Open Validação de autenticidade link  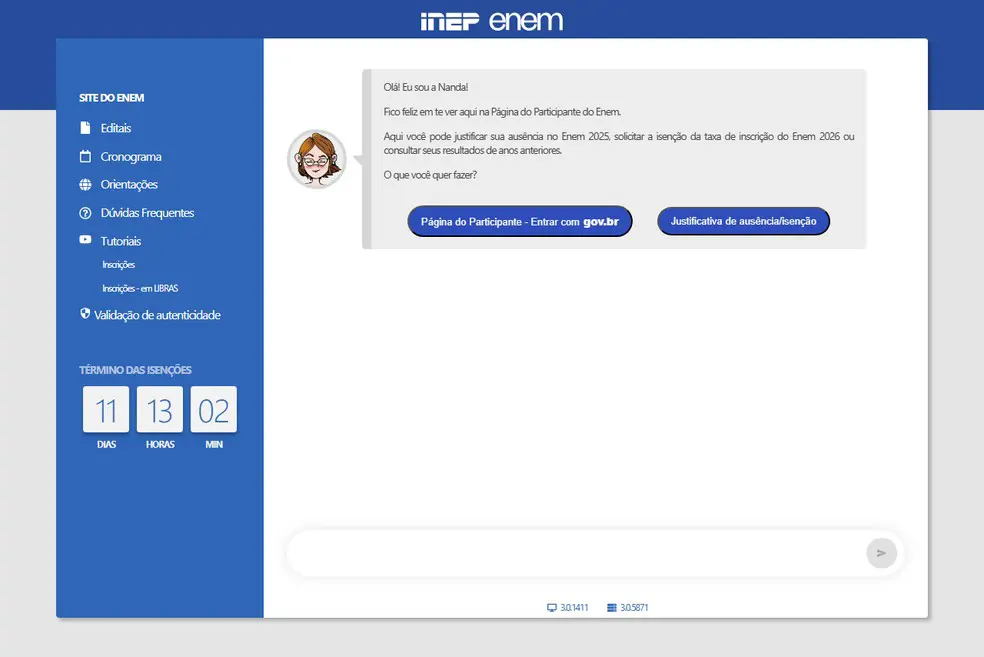158,315
